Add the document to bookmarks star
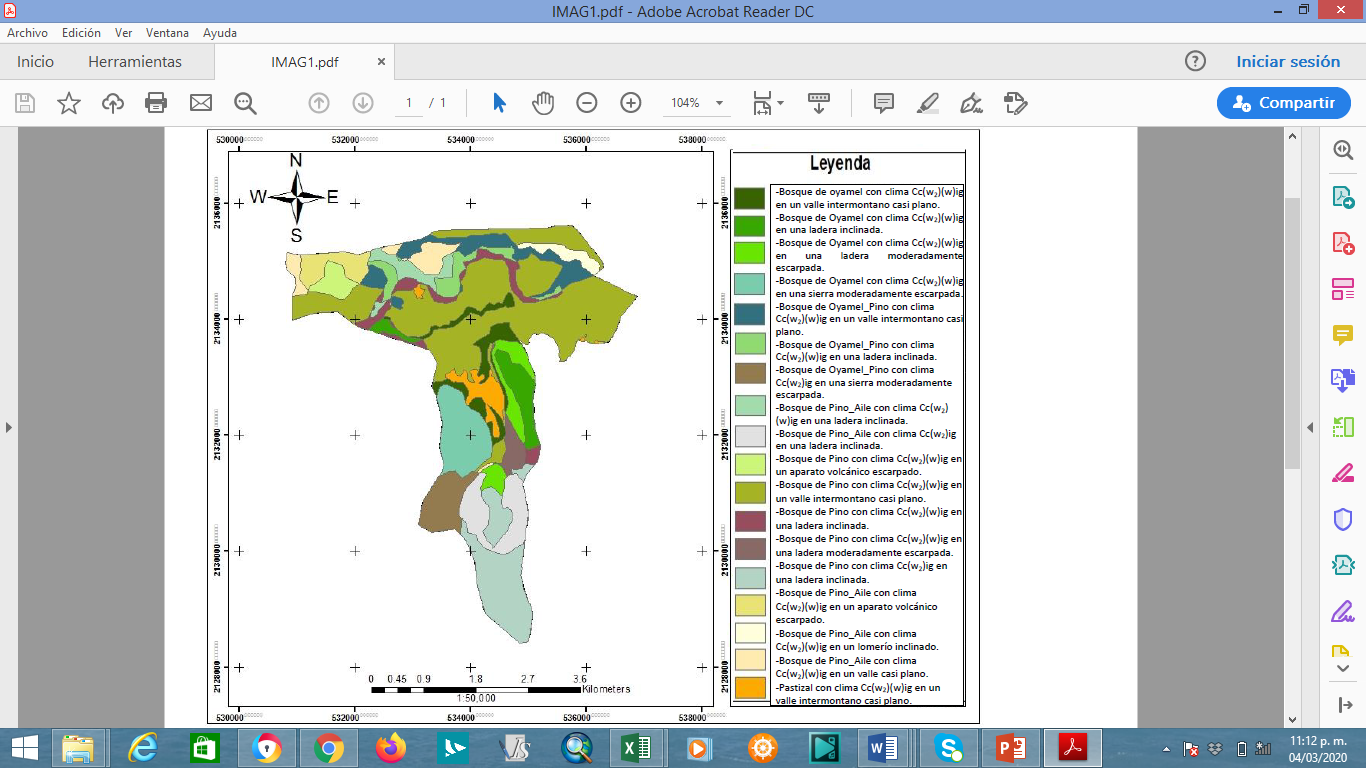The height and width of the screenshot is (768, 1366). coord(69,103)
